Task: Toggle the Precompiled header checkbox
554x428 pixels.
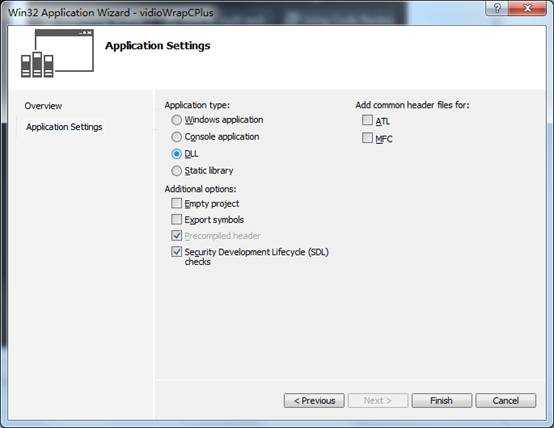Action: [176, 235]
